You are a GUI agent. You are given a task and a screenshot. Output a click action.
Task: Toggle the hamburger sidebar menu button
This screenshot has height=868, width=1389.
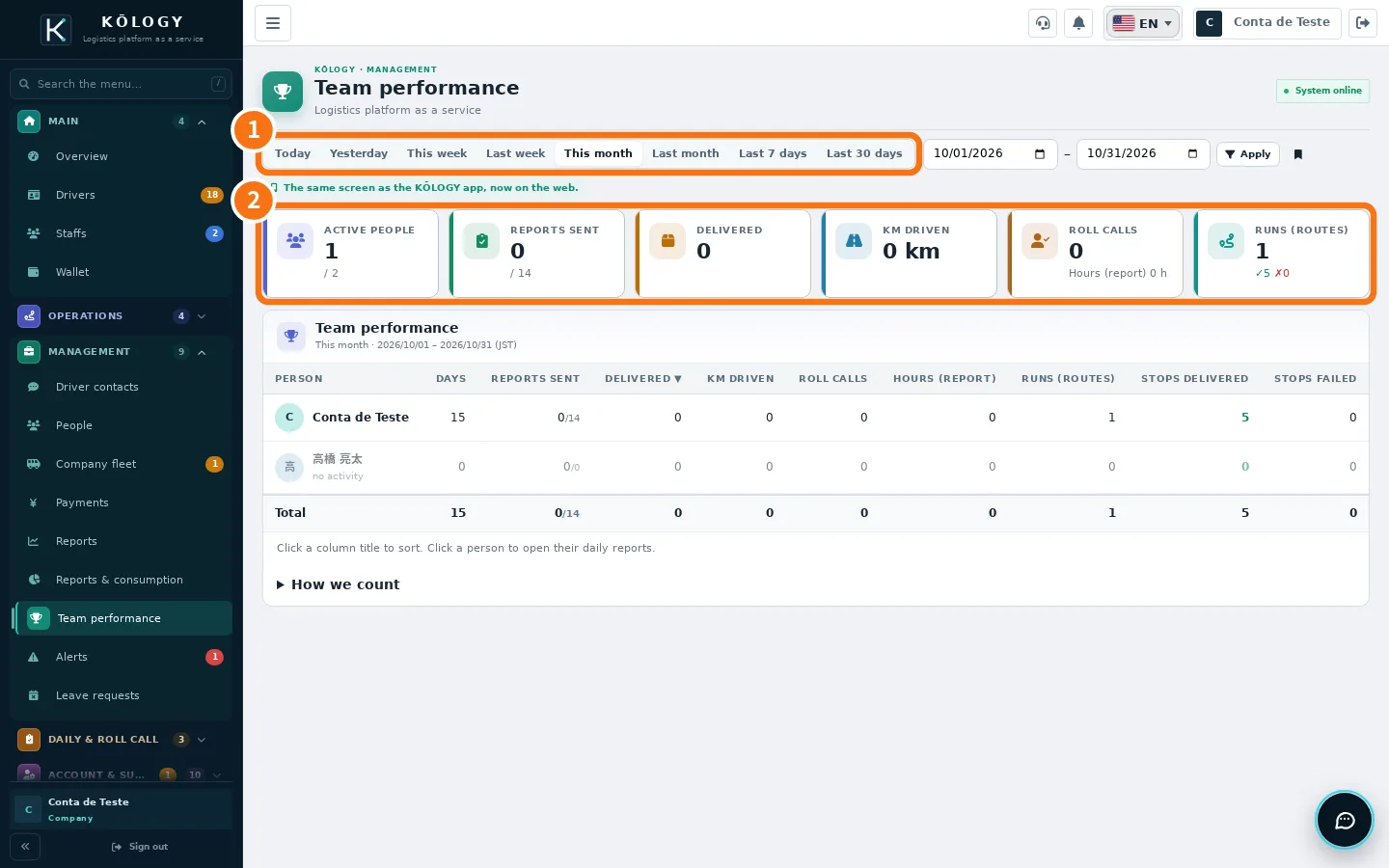point(273,23)
